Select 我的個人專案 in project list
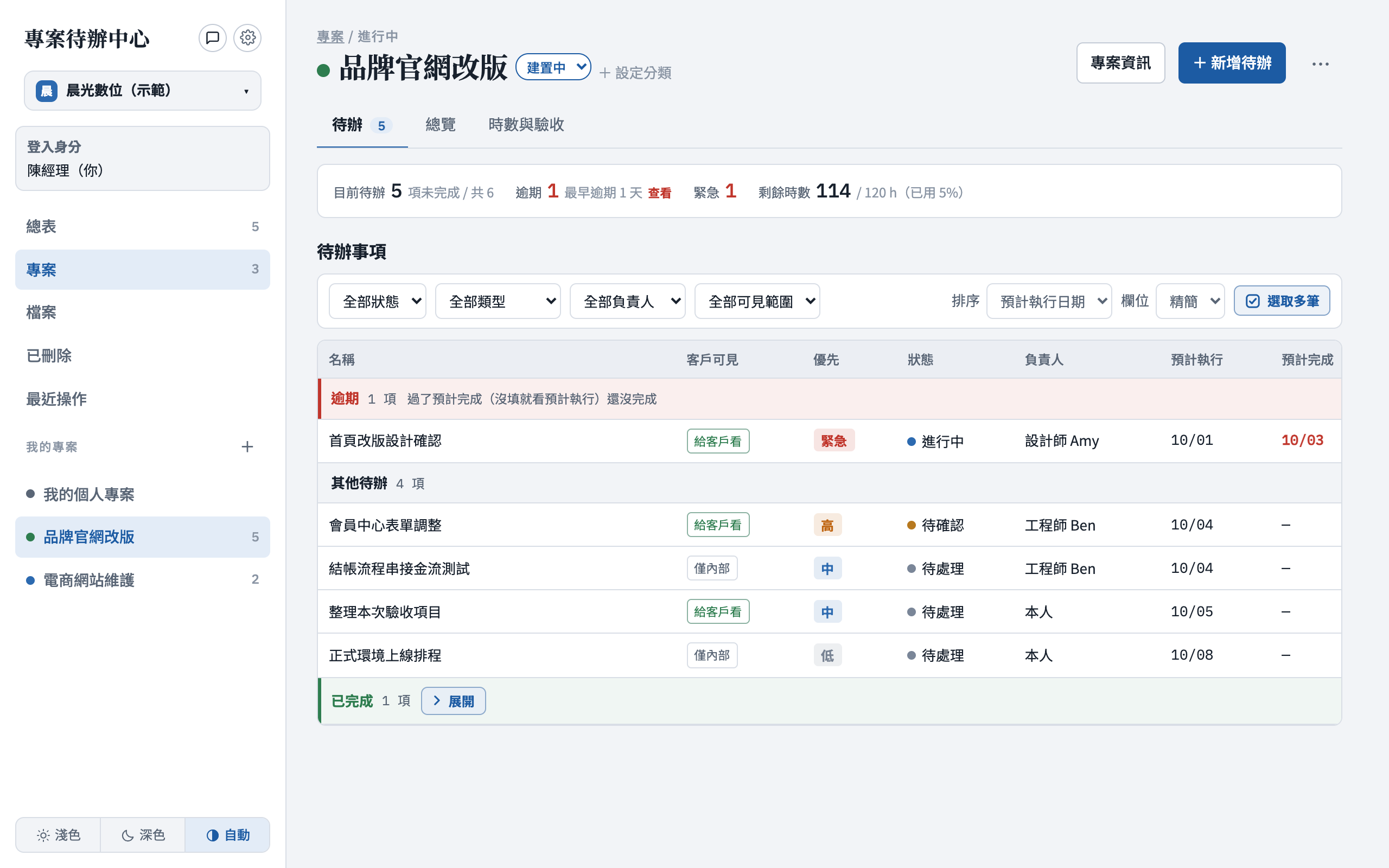The image size is (1389, 868). pyautogui.click(x=142, y=494)
